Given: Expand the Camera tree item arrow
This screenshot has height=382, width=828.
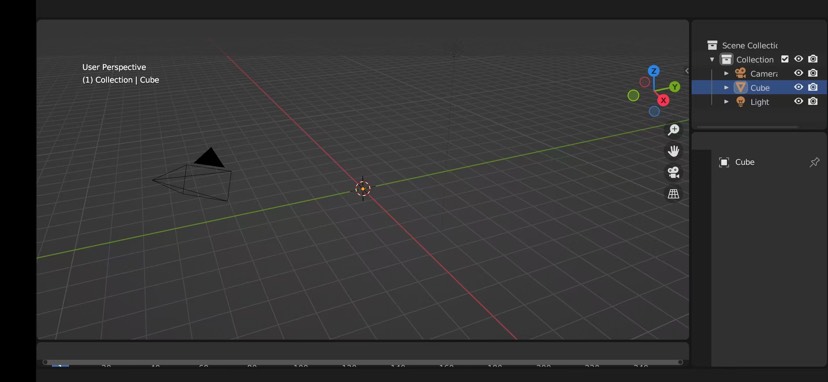Looking at the screenshot, I should tap(726, 73).
